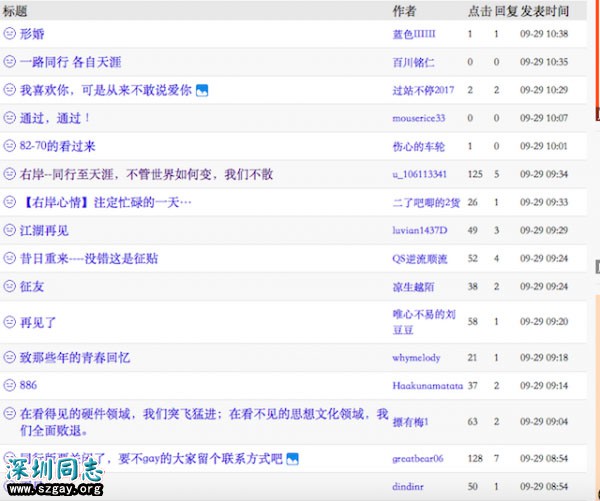This screenshot has width=600, height=501.
Task: Click the smiley icon next to 江湖再见
Action: click(x=10, y=230)
